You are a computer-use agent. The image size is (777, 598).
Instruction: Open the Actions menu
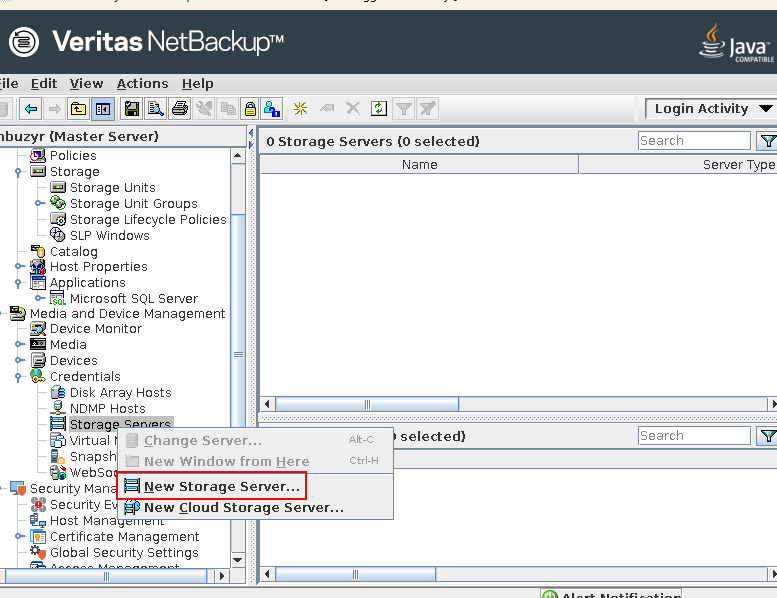click(143, 84)
